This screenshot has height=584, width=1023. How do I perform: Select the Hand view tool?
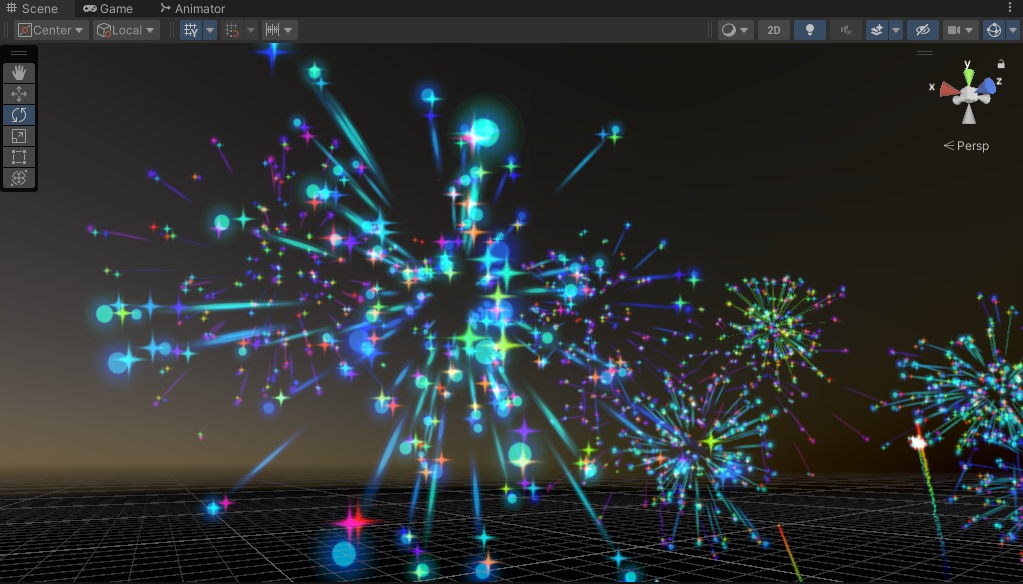(x=19, y=73)
